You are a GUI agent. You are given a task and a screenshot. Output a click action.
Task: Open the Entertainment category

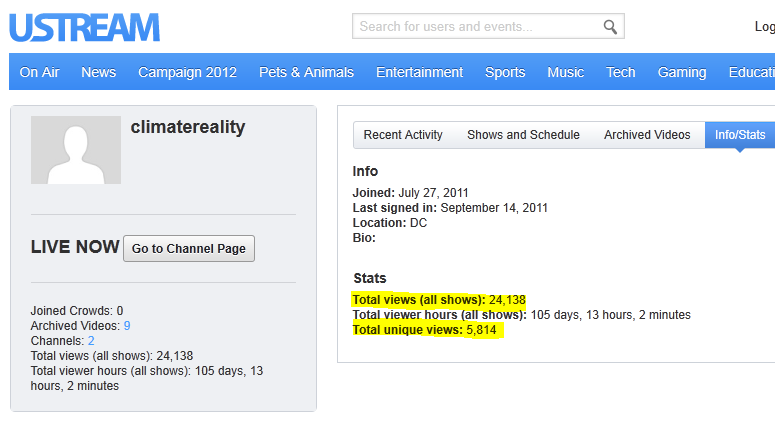419,72
